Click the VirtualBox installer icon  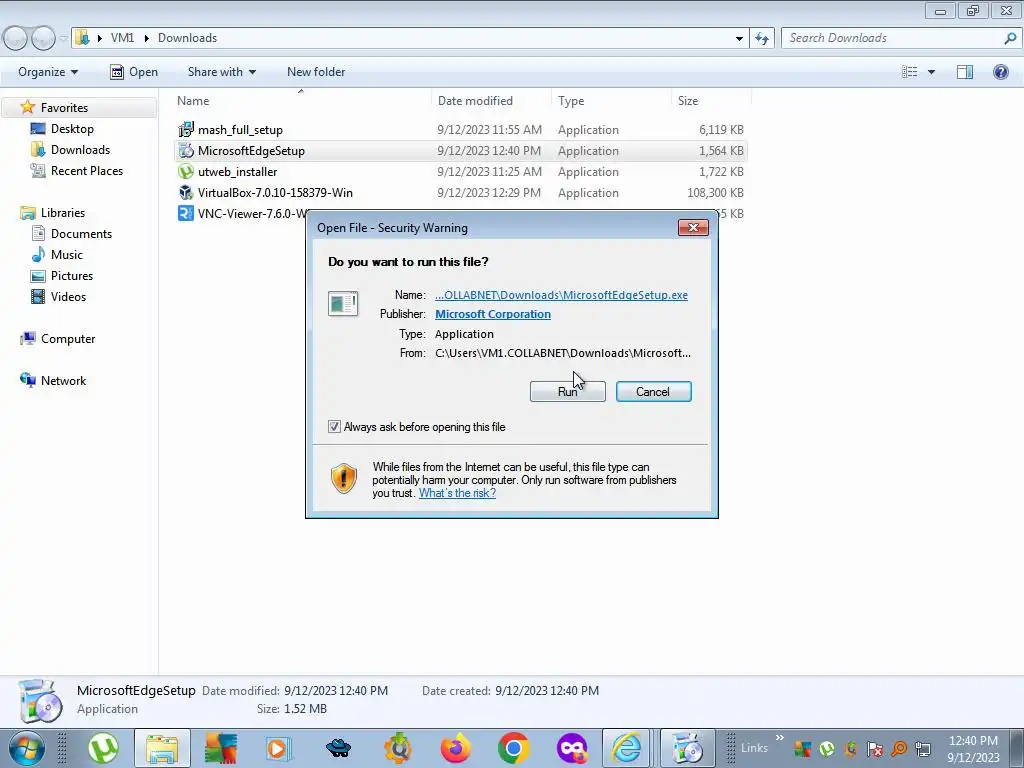(185, 193)
